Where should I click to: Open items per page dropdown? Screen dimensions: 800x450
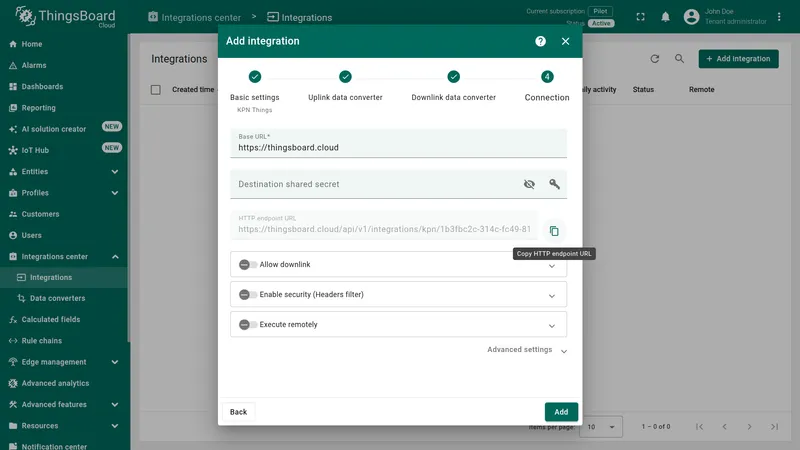click(x=602, y=427)
